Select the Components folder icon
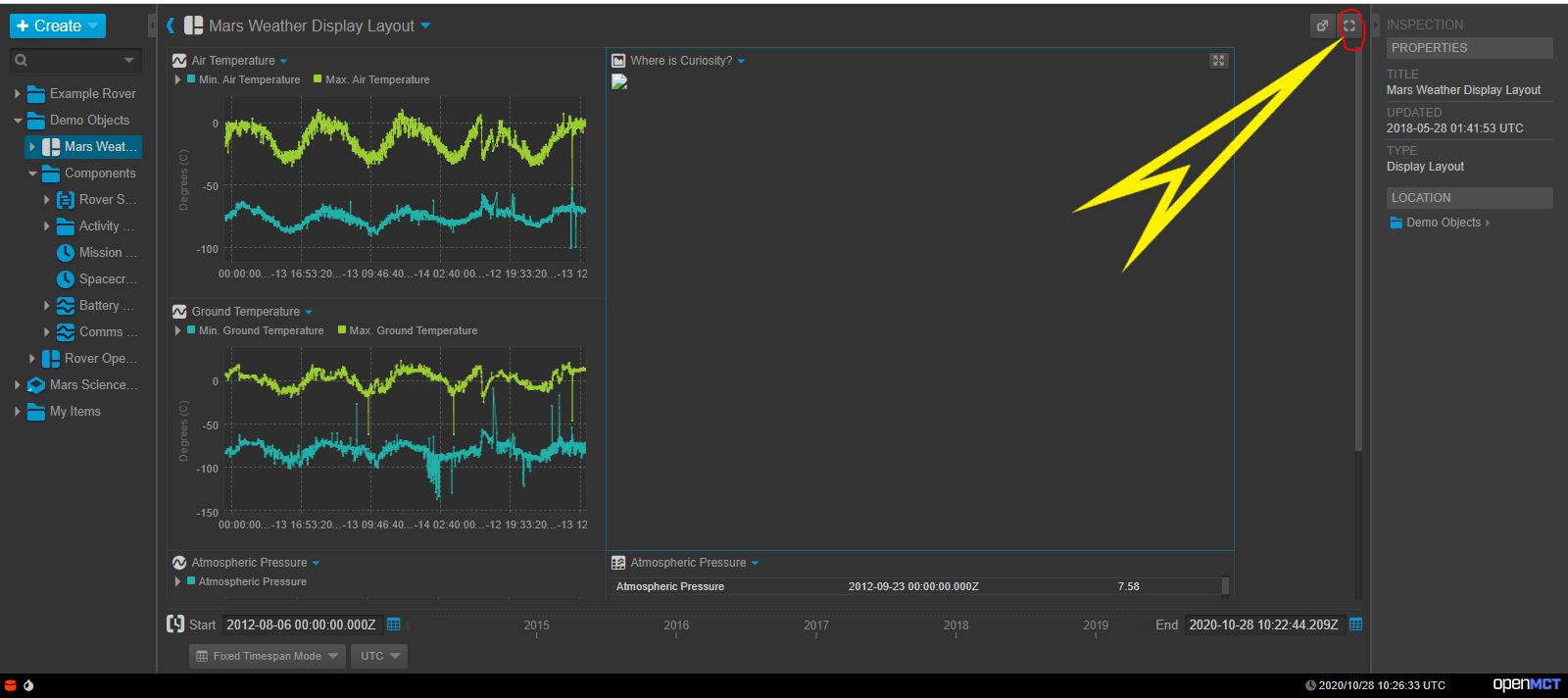The image size is (1568, 699). tap(51, 174)
